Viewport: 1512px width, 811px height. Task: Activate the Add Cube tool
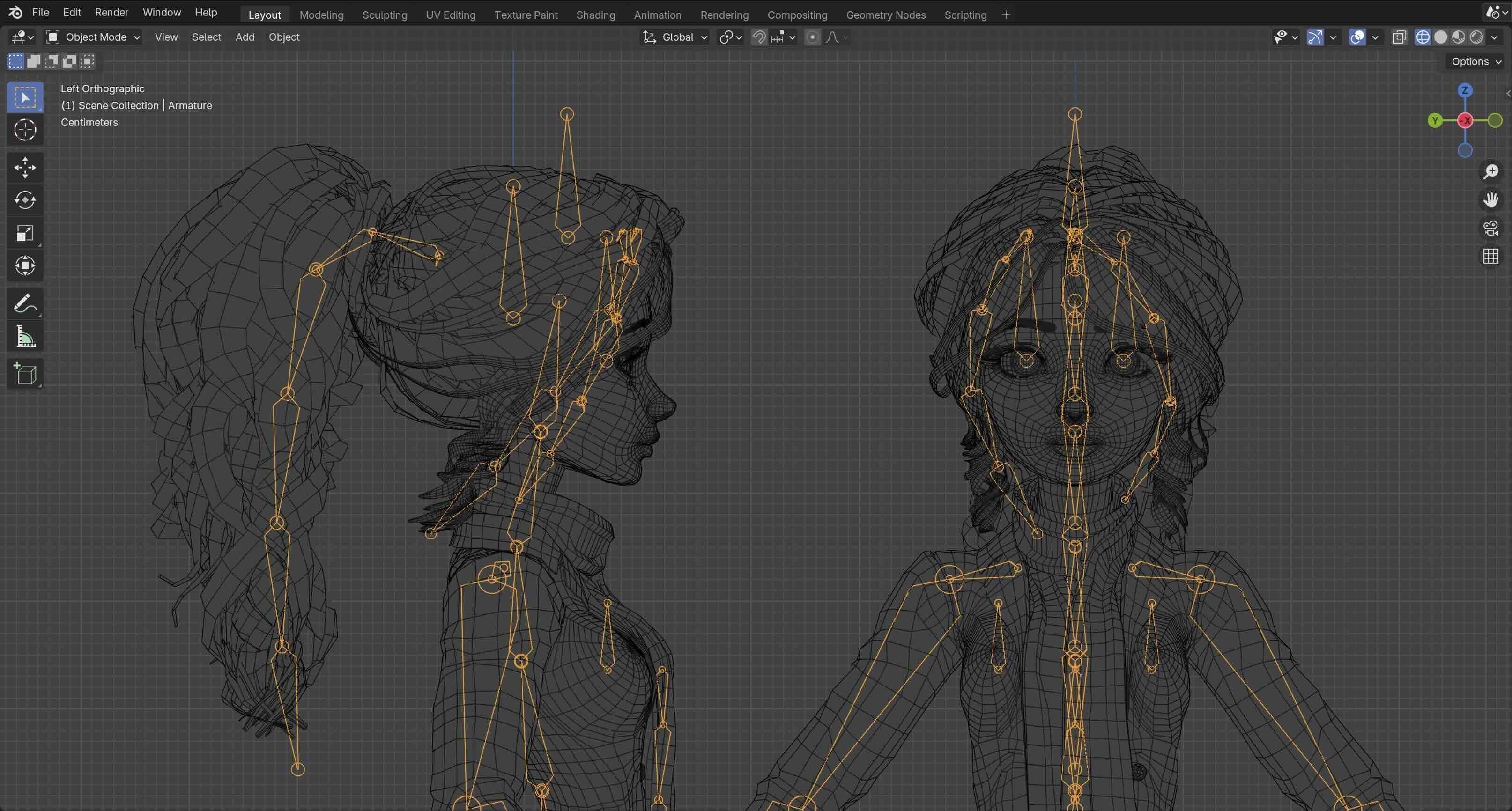coord(25,374)
